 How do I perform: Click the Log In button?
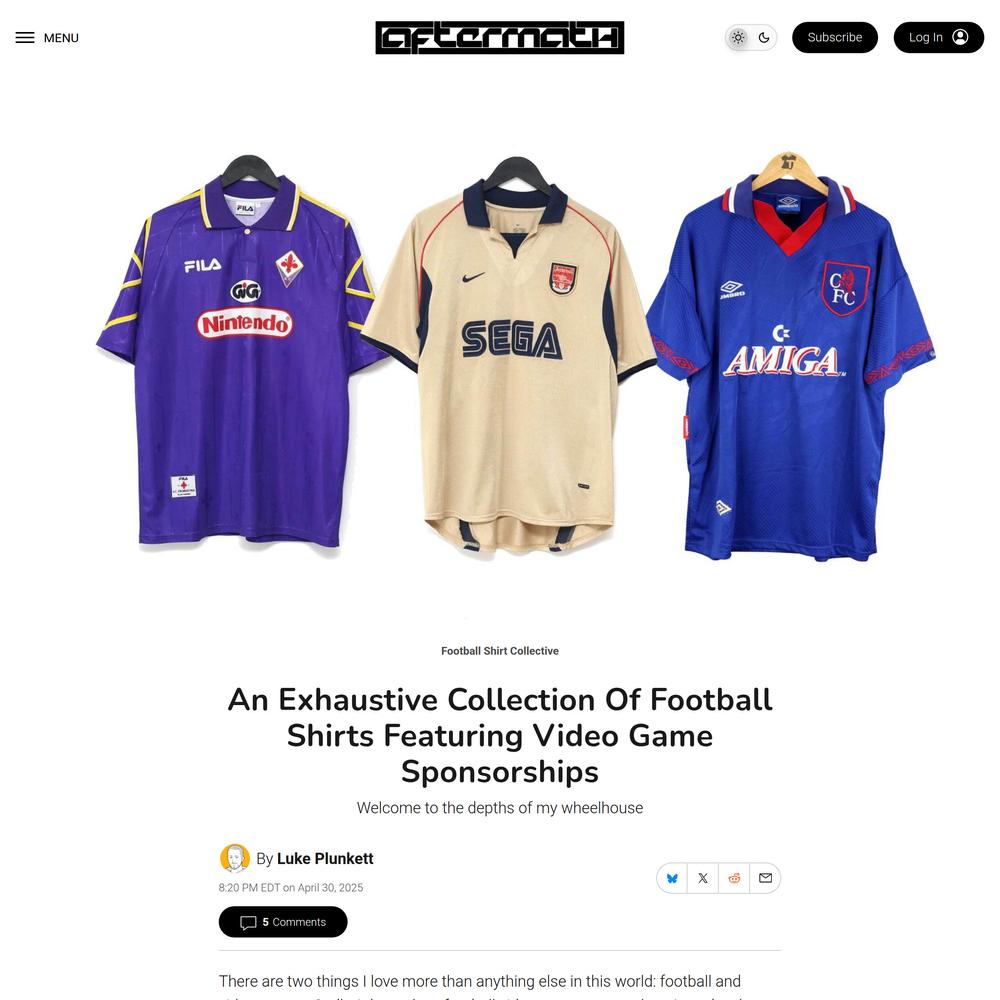[939, 38]
